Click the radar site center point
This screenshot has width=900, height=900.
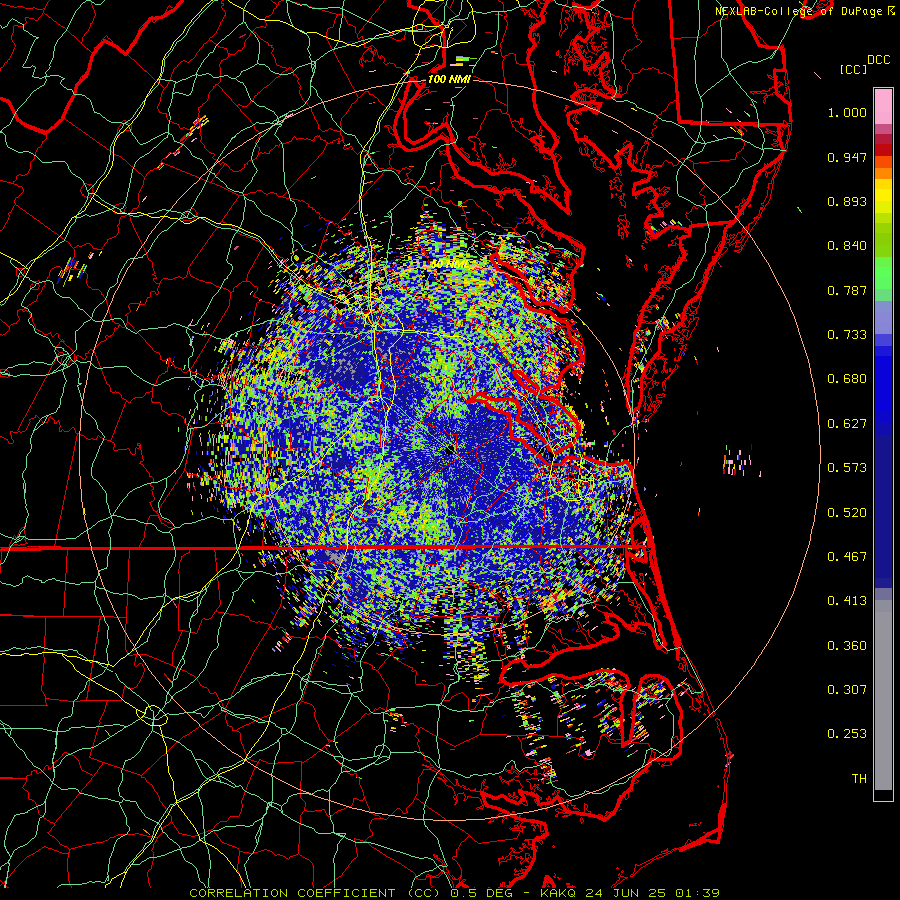(x=449, y=452)
